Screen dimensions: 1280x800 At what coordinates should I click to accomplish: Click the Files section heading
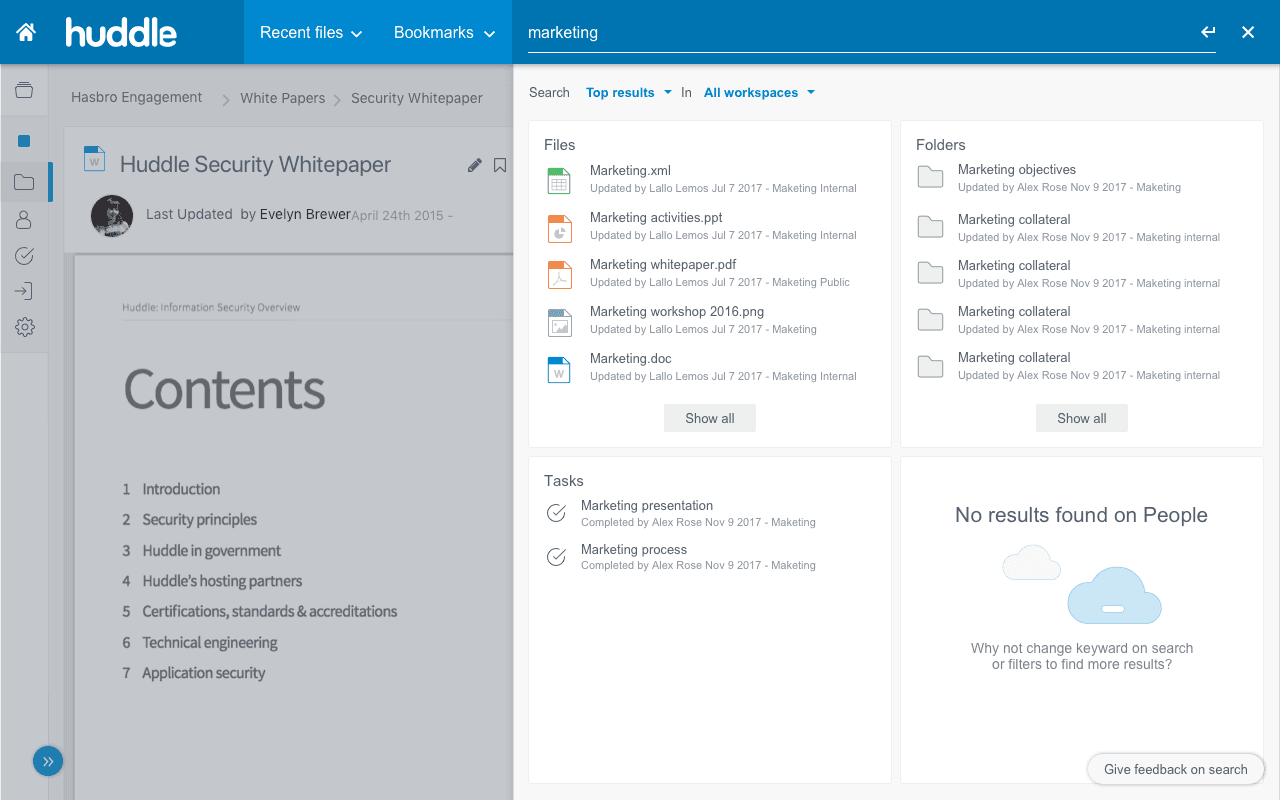click(560, 145)
